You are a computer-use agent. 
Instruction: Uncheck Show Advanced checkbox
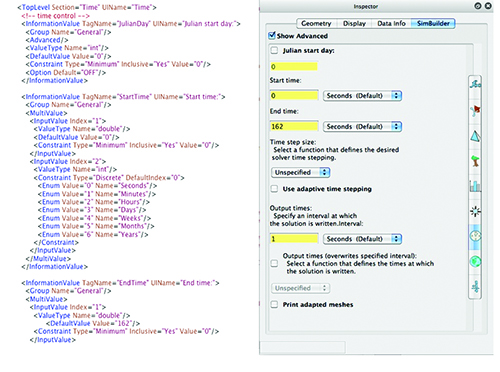(272, 35)
